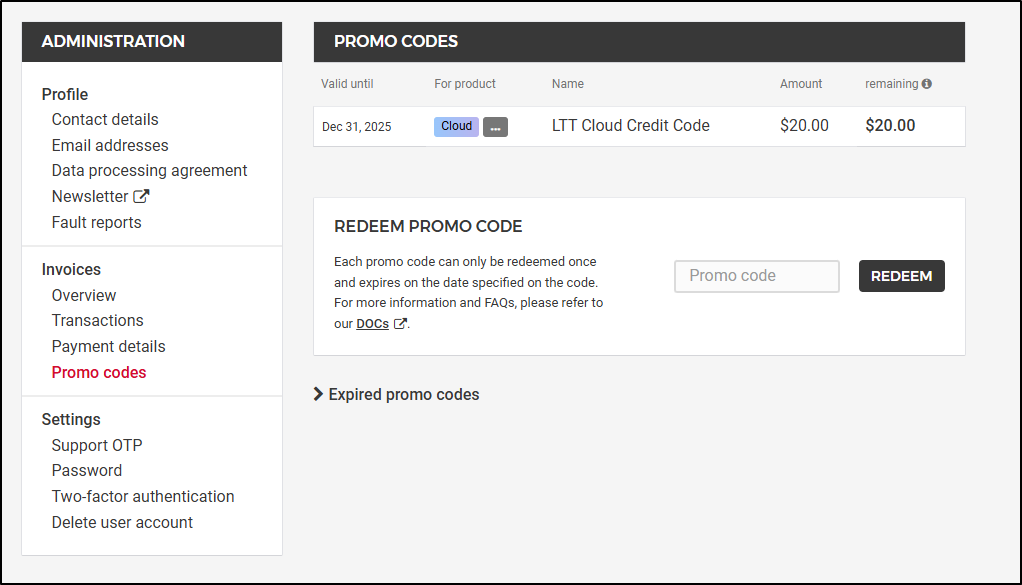Open Data processing agreement

pos(149,170)
